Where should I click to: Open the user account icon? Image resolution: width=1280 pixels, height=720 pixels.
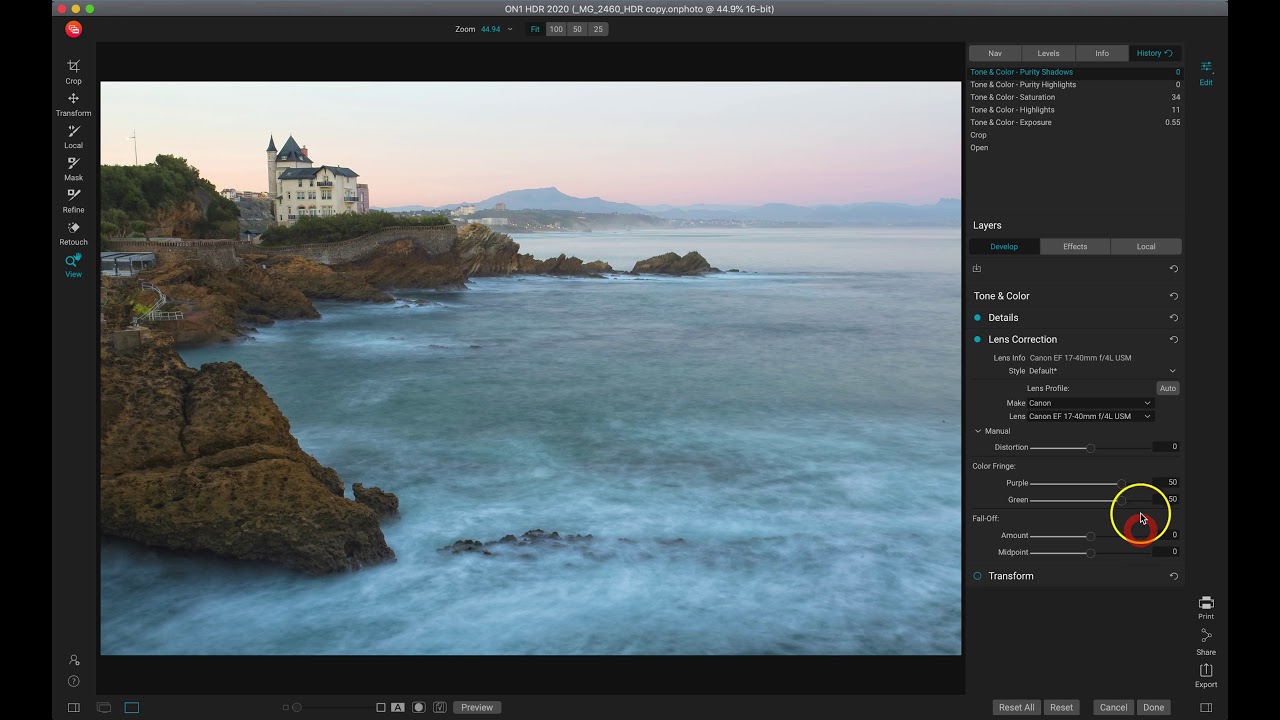(73, 660)
